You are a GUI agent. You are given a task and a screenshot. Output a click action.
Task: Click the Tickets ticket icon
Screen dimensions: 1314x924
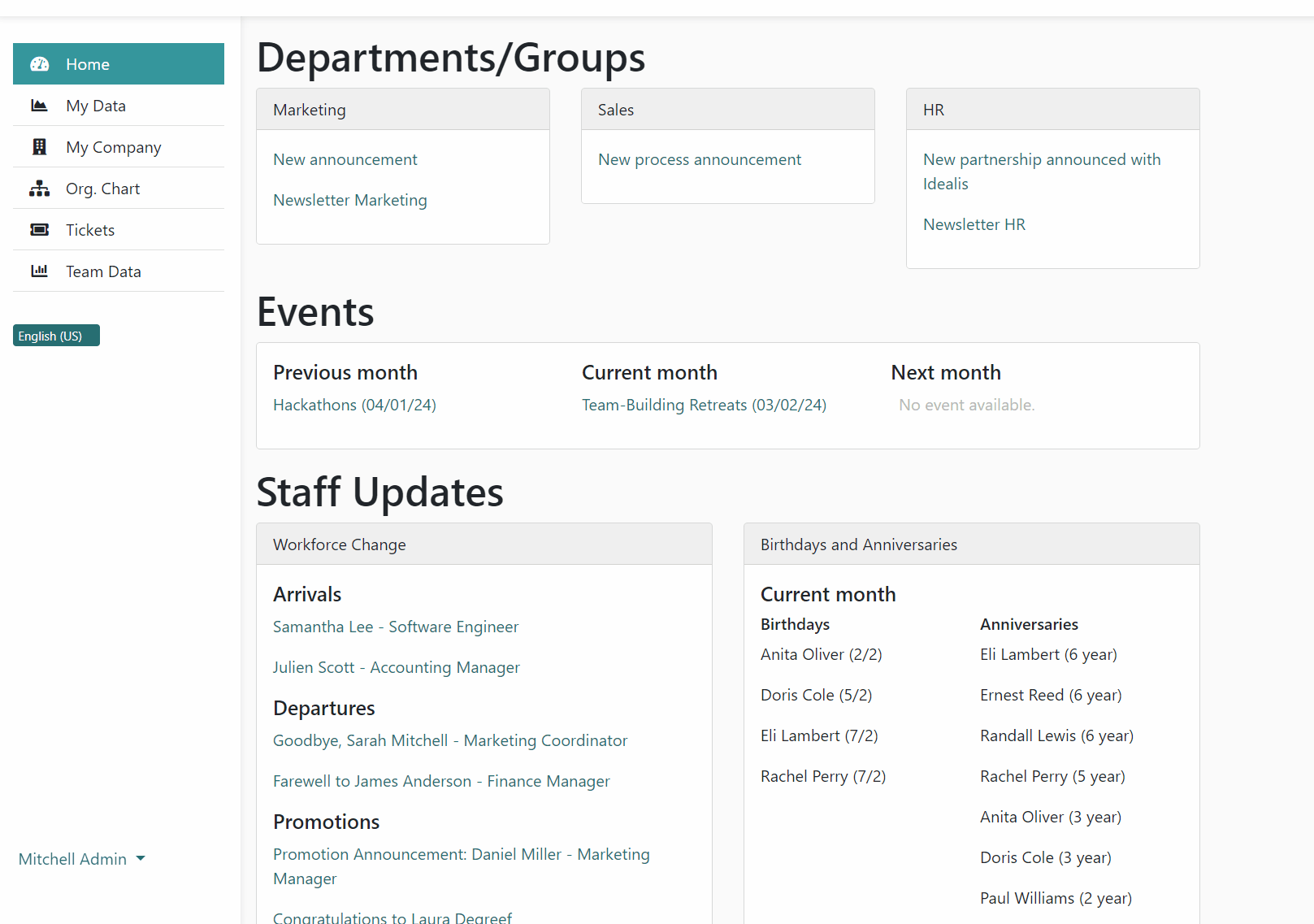[x=39, y=230]
